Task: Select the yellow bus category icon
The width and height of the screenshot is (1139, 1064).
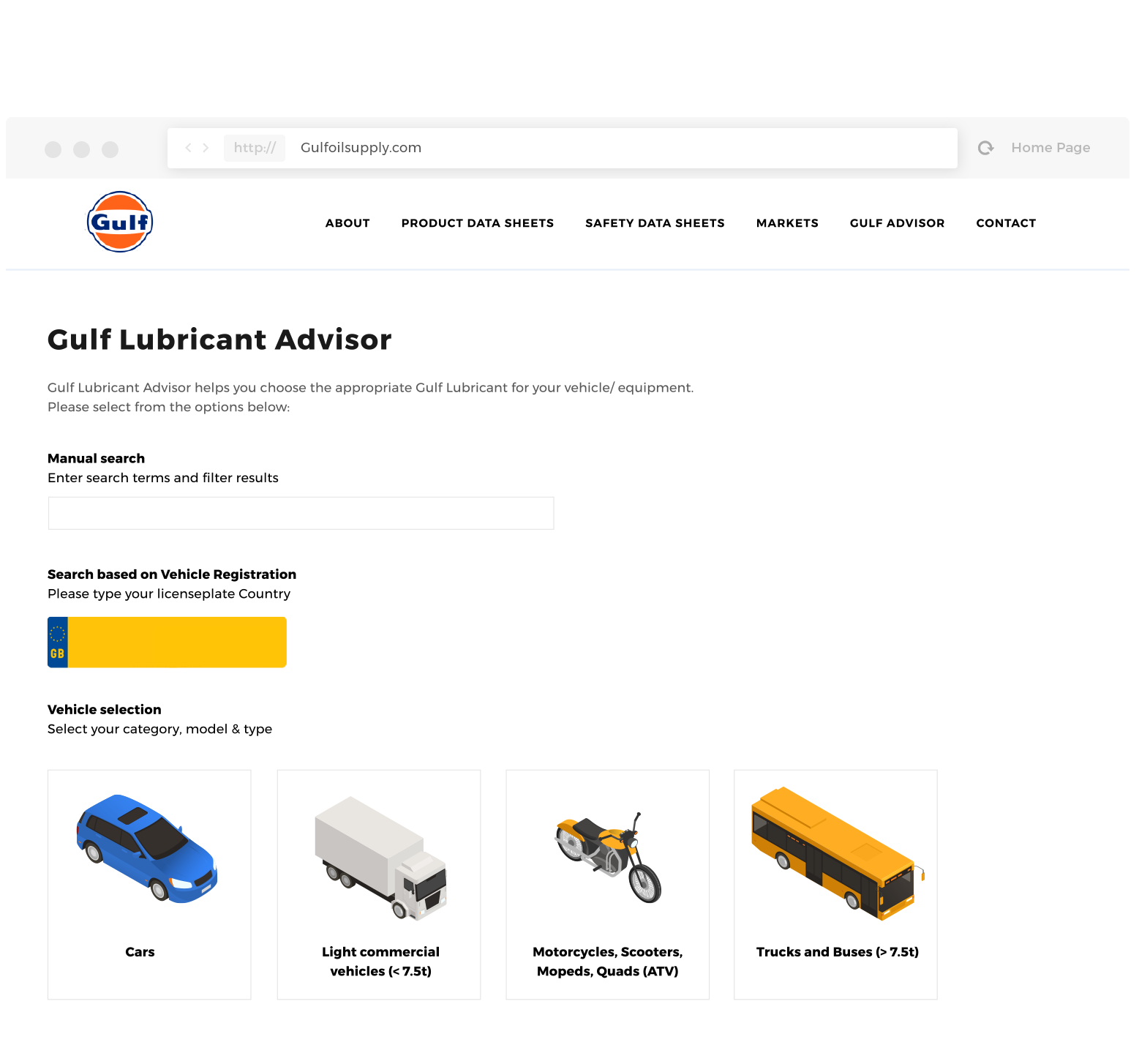Action: 838,853
